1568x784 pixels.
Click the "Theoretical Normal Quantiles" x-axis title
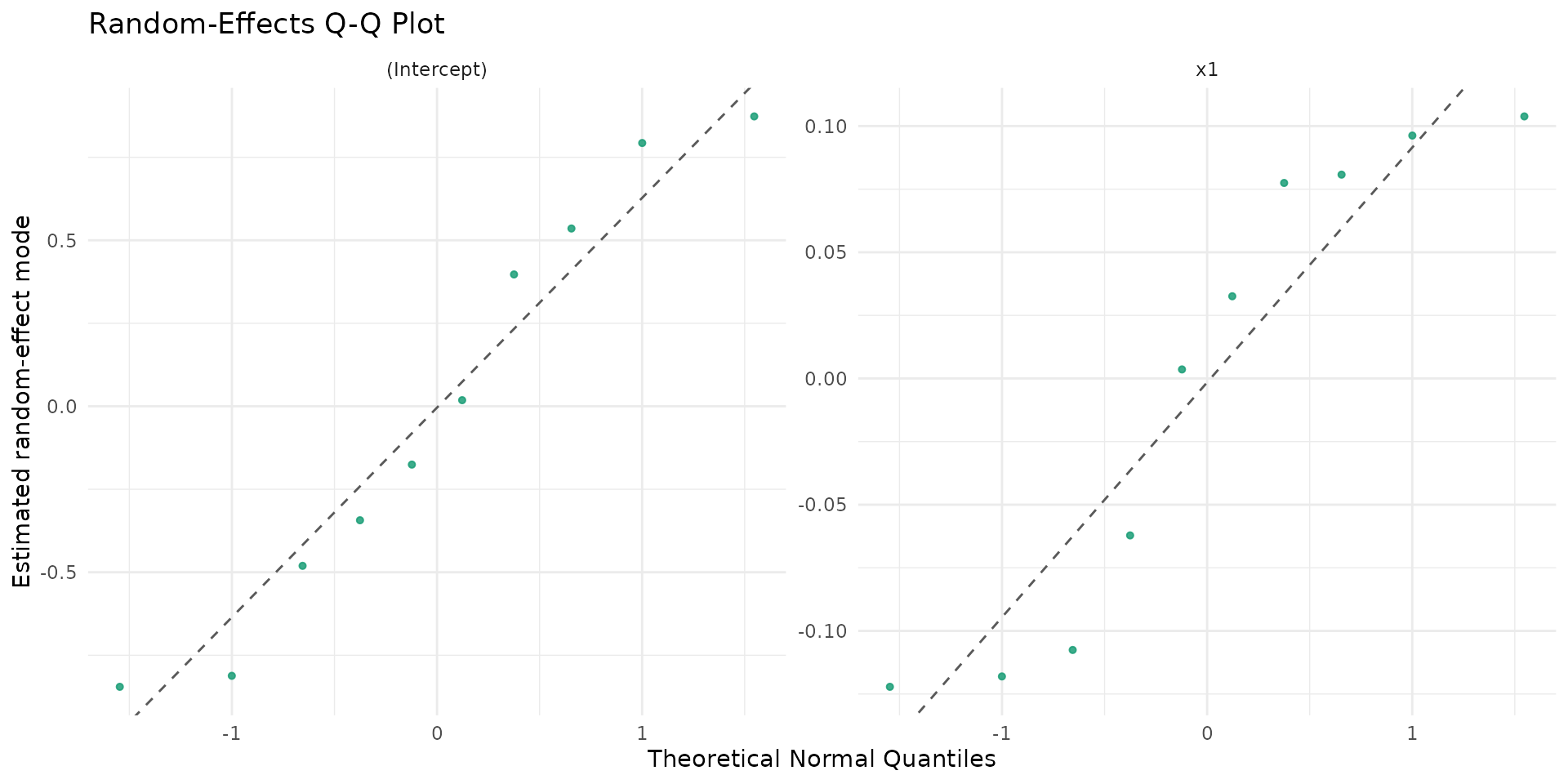click(821, 759)
